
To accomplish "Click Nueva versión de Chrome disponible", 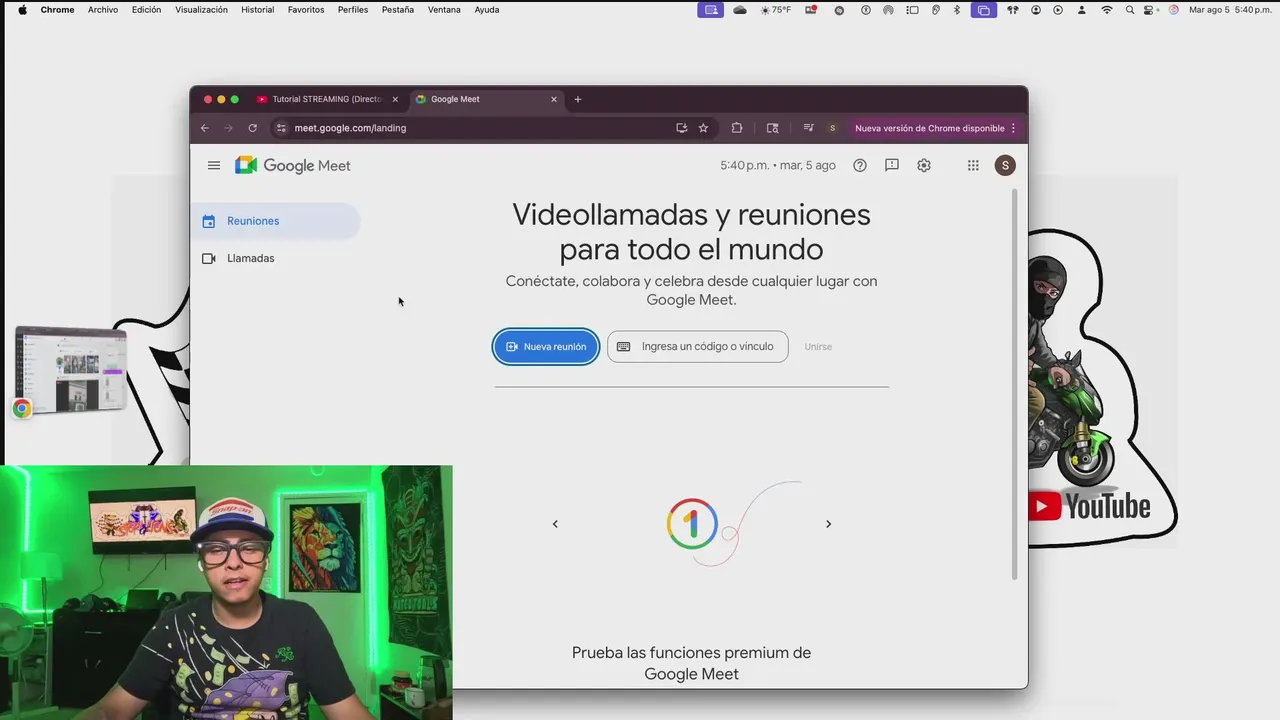I will 930,128.
